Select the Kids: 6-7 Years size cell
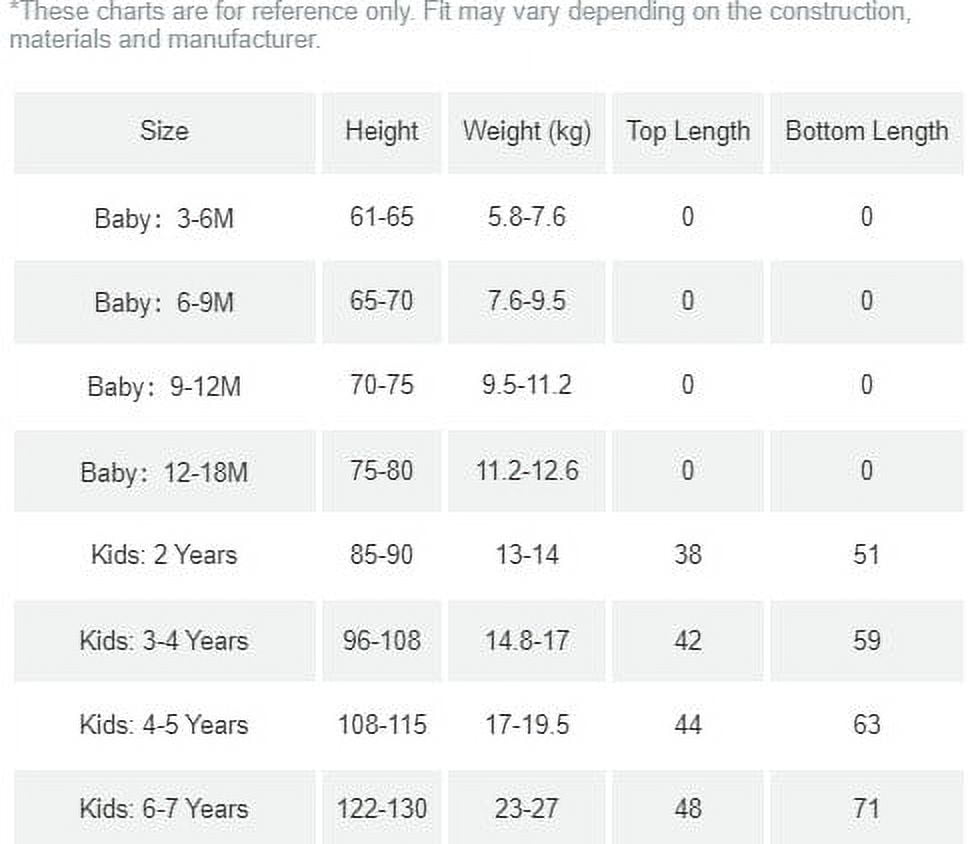Screen dimensions: 968x844 pyautogui.click(x=164, y=808)
